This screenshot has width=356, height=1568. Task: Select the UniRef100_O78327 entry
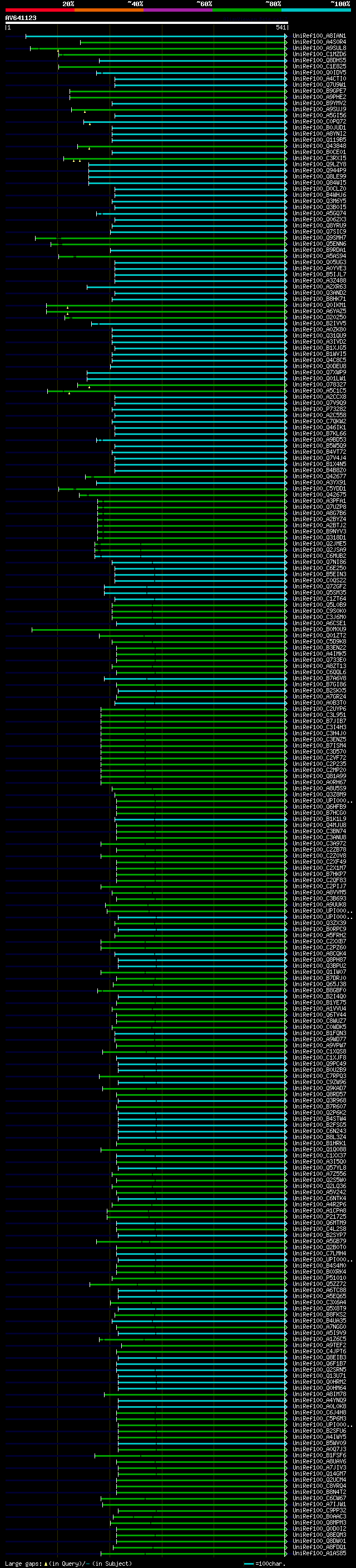click(x=319, y=384)
